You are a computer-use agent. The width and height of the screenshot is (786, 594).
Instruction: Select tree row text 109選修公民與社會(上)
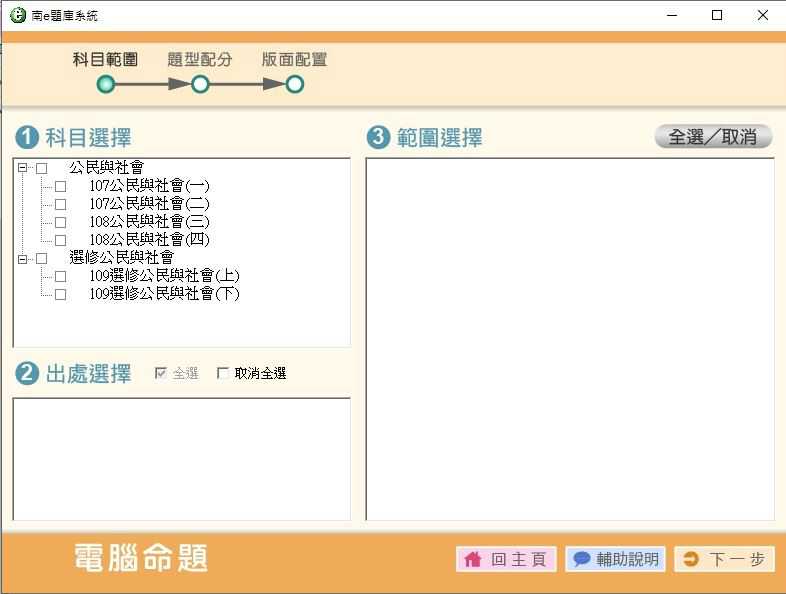(x=164, y=276)
